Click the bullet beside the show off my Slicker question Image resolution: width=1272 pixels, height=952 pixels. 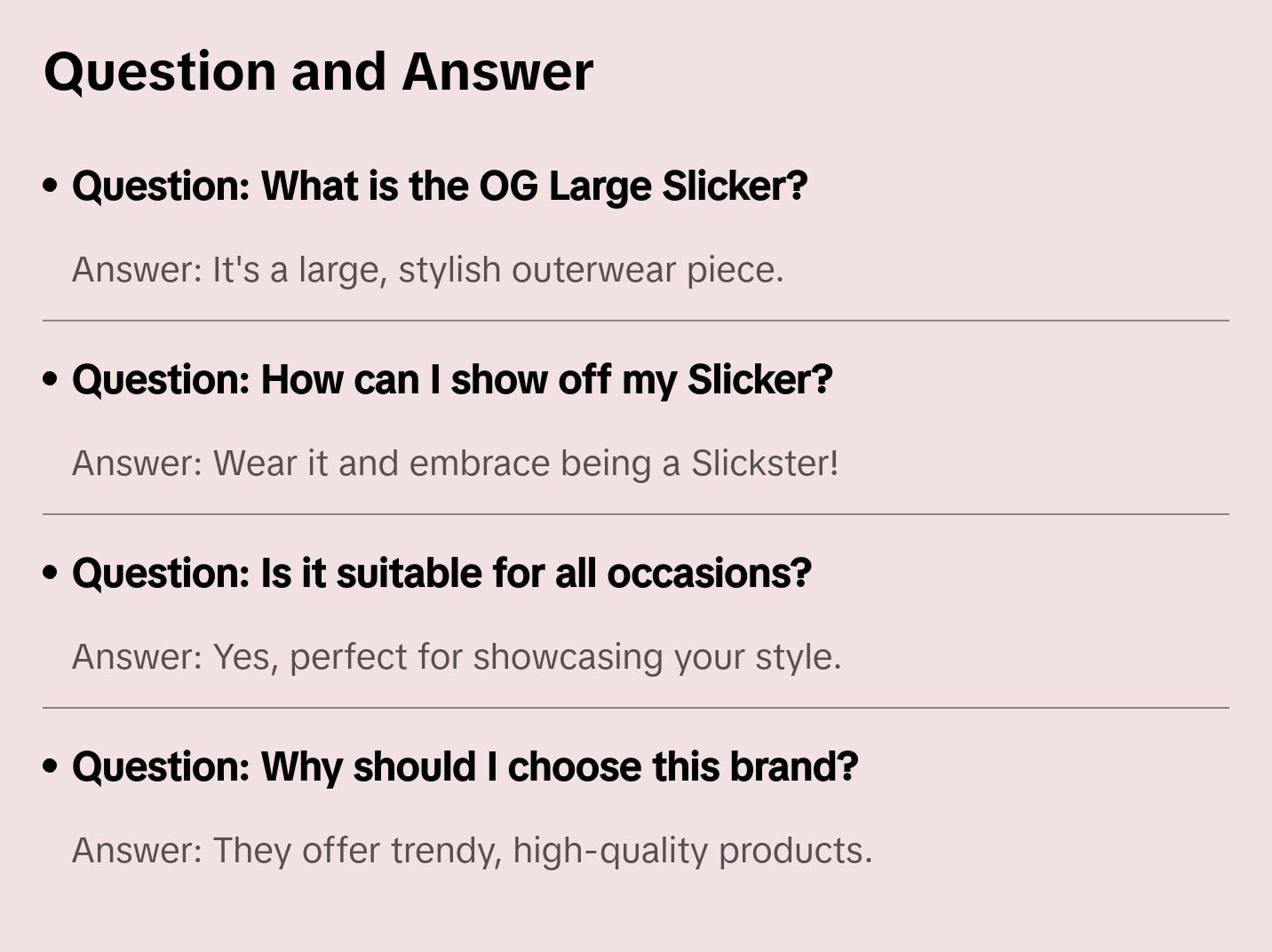point(51,379)
